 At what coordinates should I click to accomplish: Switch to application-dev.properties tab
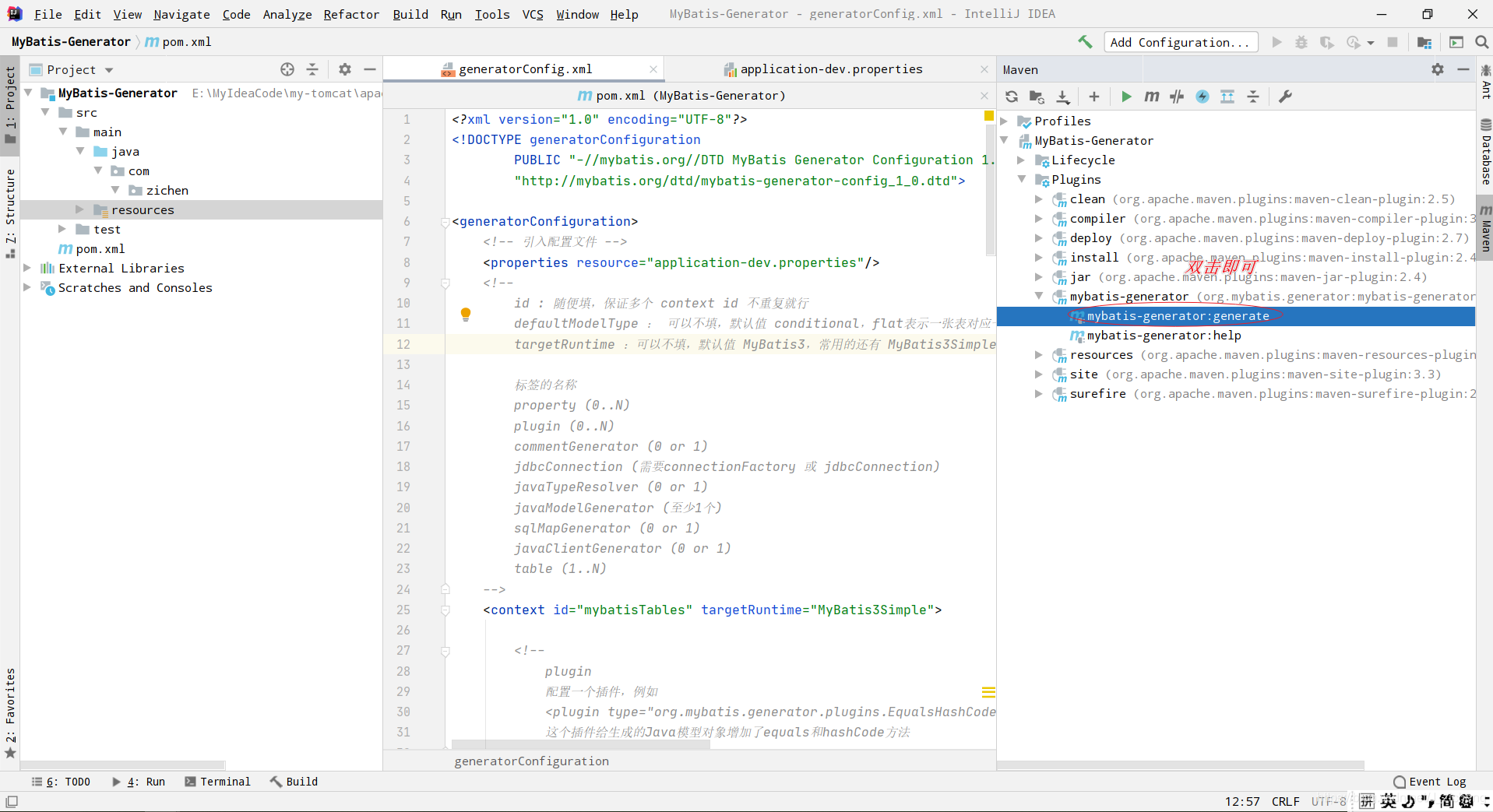click(831, 69)
